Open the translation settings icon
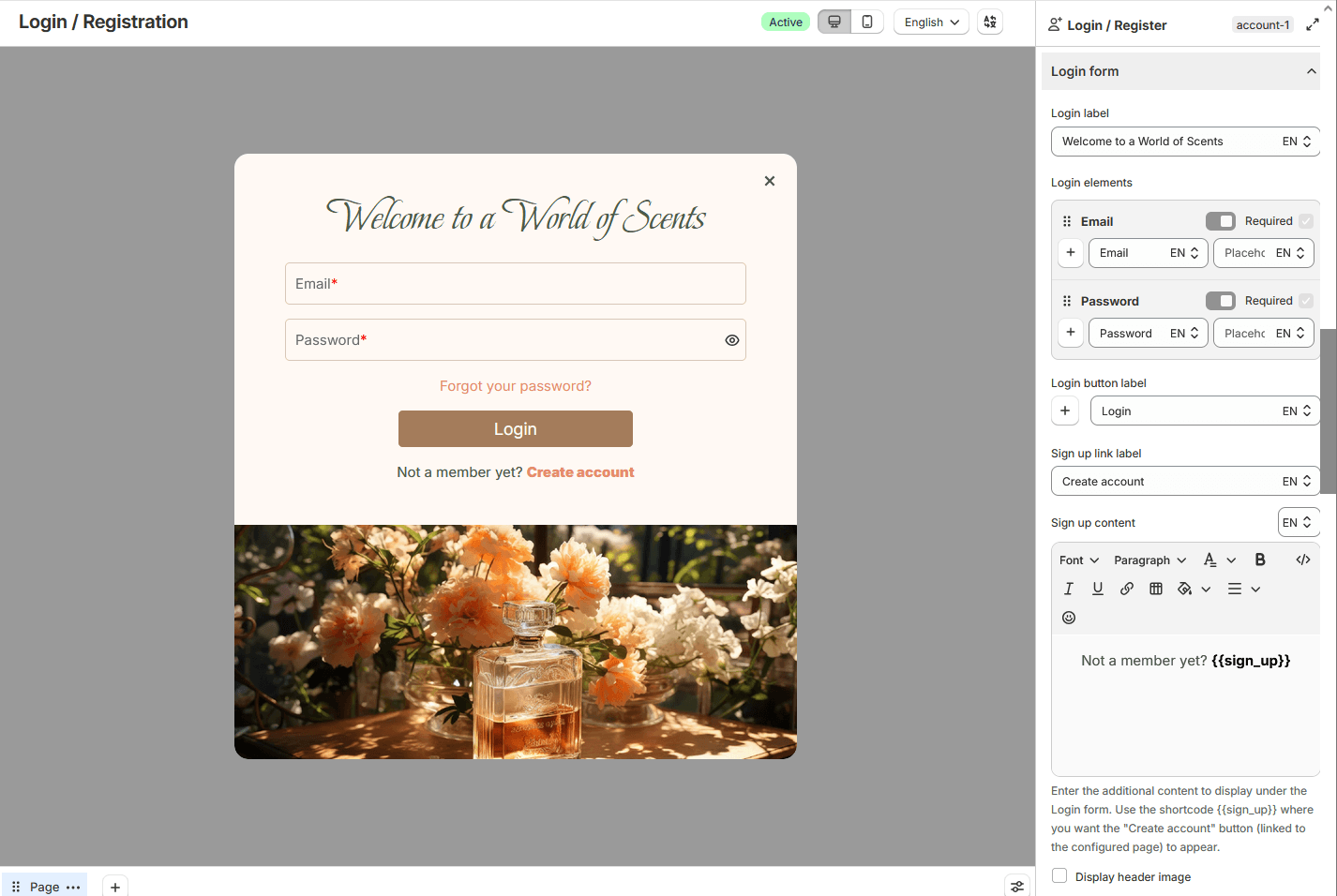 click(990, 22)
